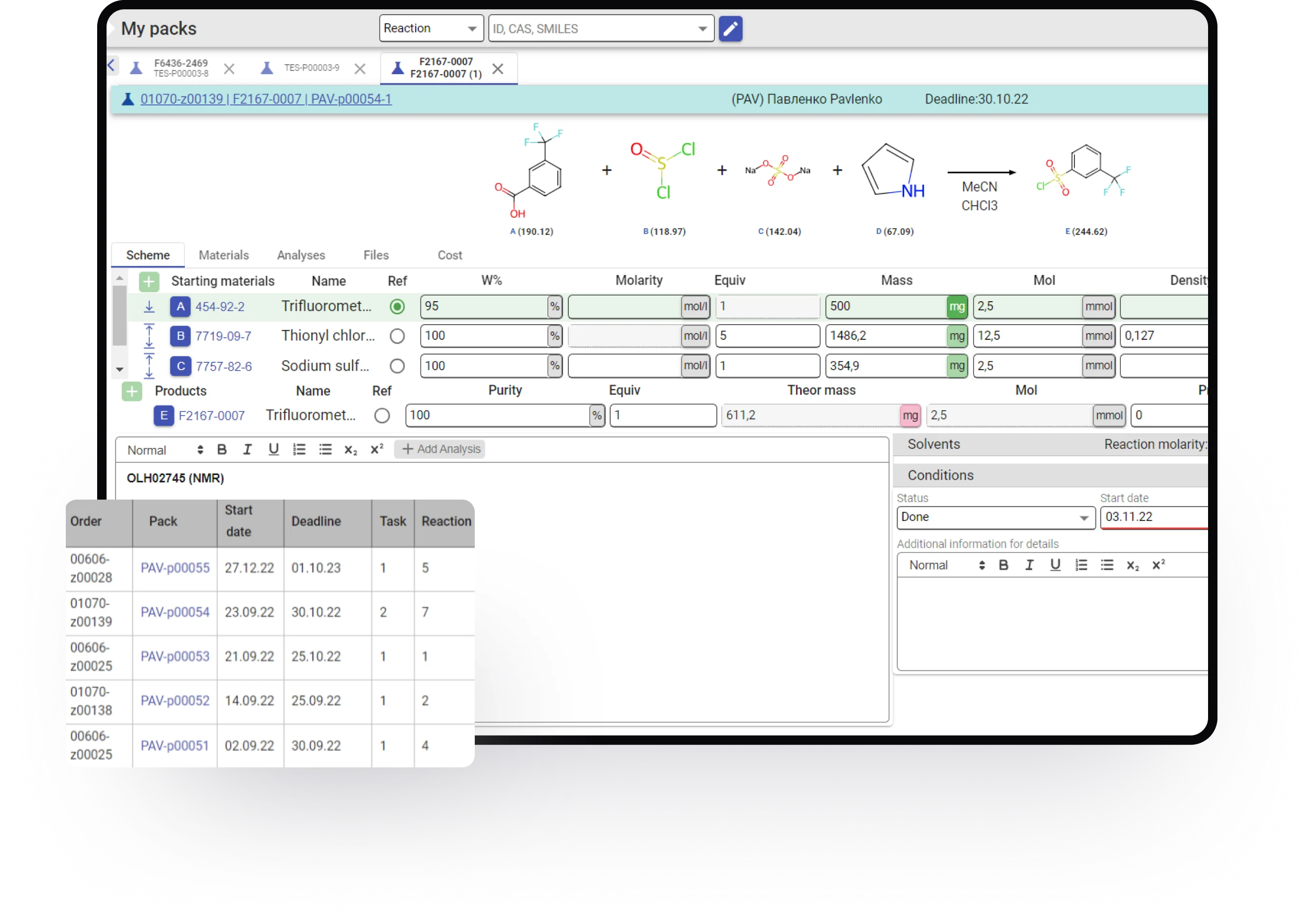This screenshot has height=924, width=1312.
Task: Open the Analyses tab
Action: click(x=300, y=255)
